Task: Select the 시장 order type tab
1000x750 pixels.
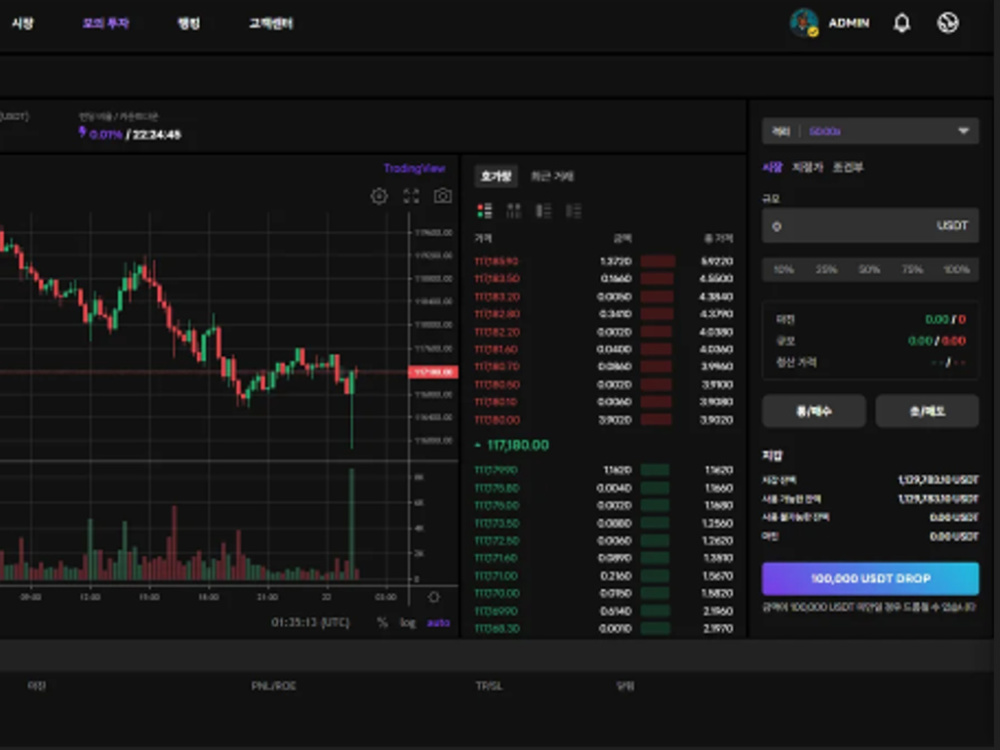Action: point(772,167)
